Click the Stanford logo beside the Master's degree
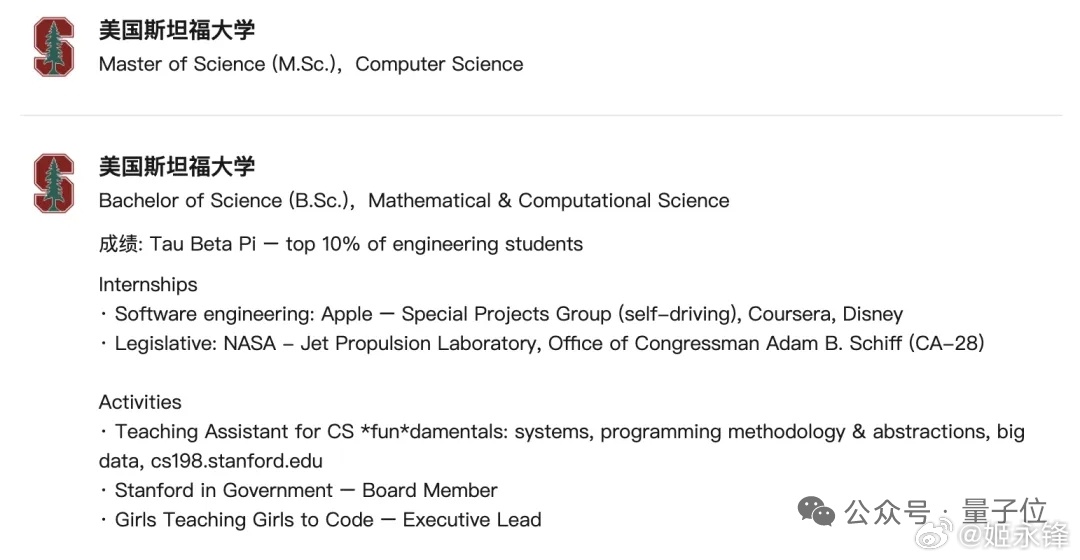Viewport: 1080px width, 560px height. point(54,47)
